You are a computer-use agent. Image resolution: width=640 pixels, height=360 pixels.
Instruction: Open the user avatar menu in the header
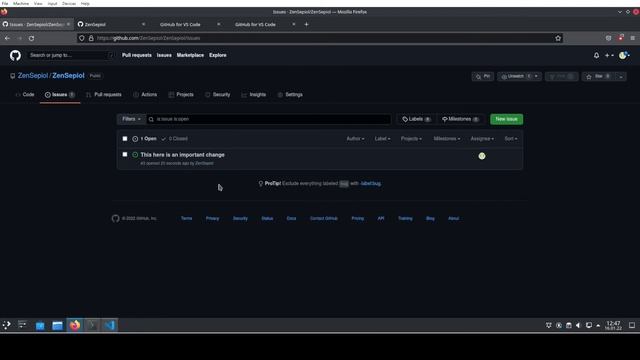click(x=624, y=55)
